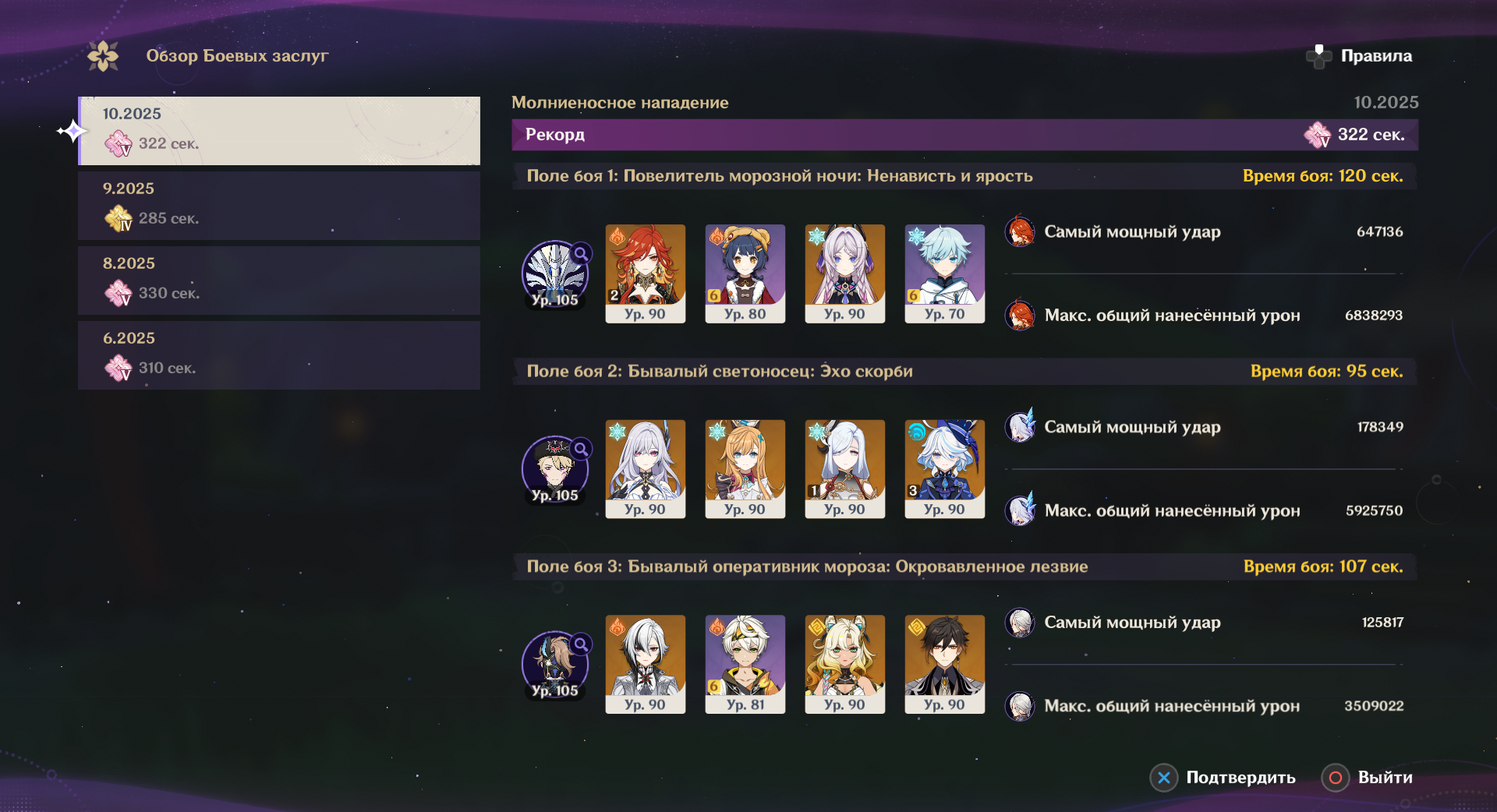
Task: Click the red-haired avatar beside 647136 strongest hit
Action: coord(1020,231)
